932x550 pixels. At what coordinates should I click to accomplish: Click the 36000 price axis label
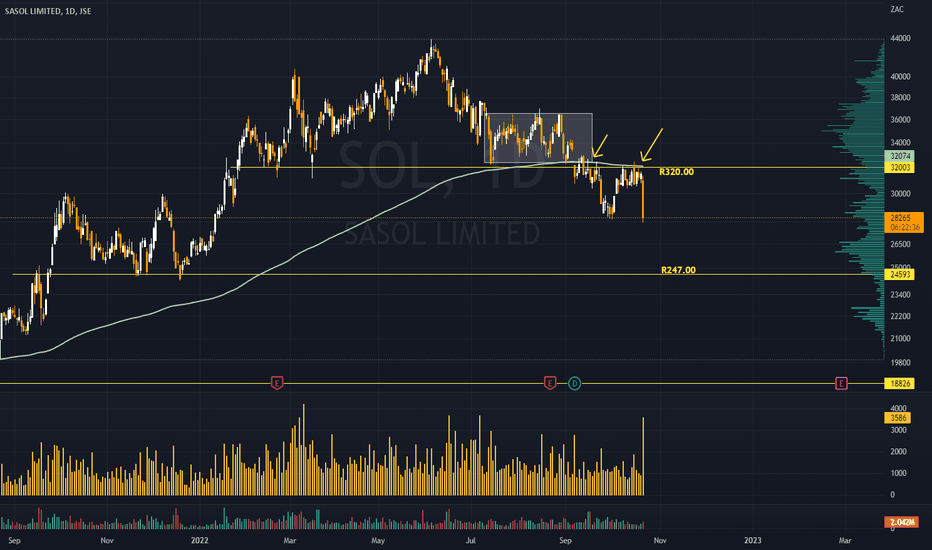(x=900, y=120)
